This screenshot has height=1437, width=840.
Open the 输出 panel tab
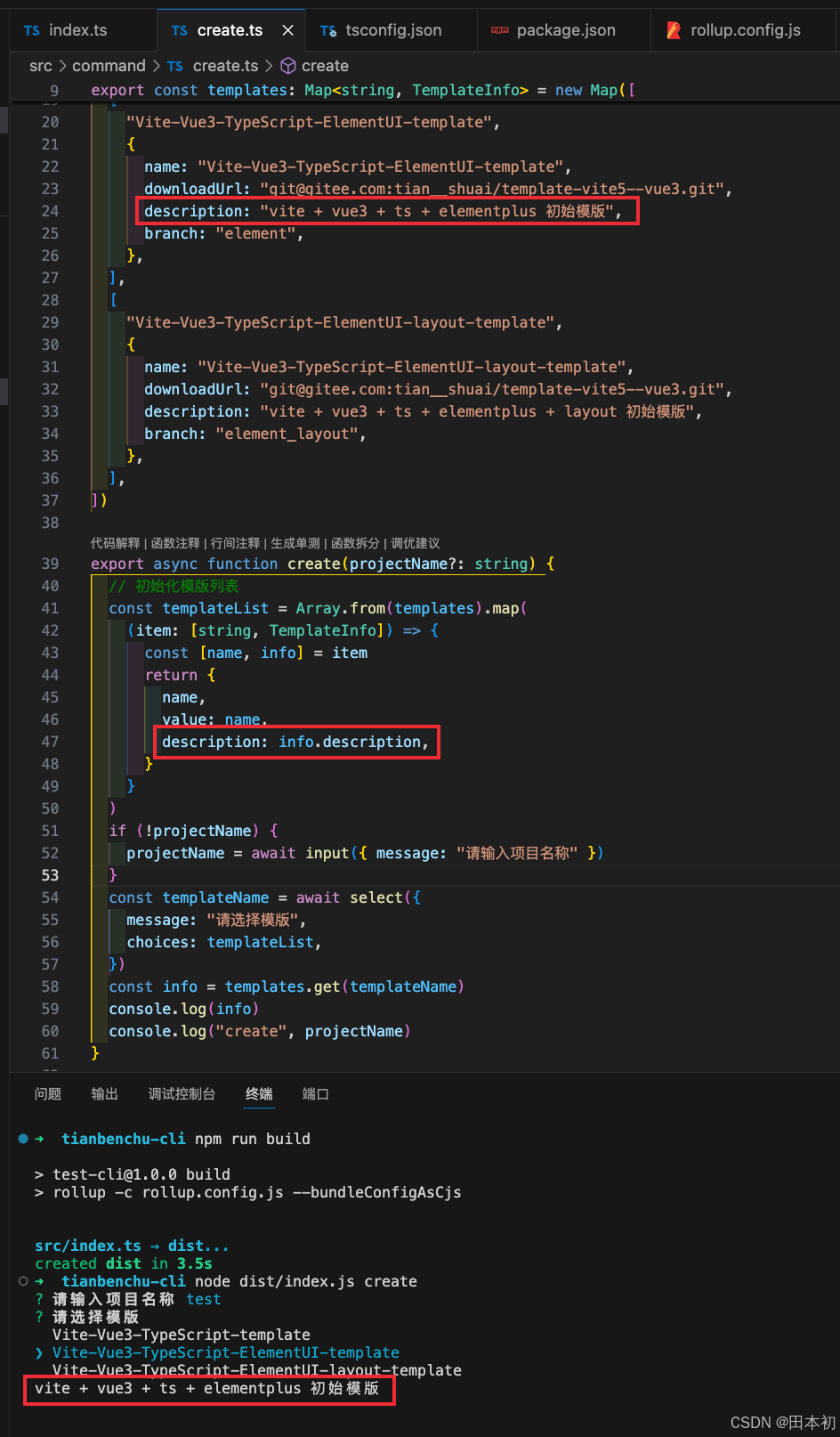coord(105,1094)
